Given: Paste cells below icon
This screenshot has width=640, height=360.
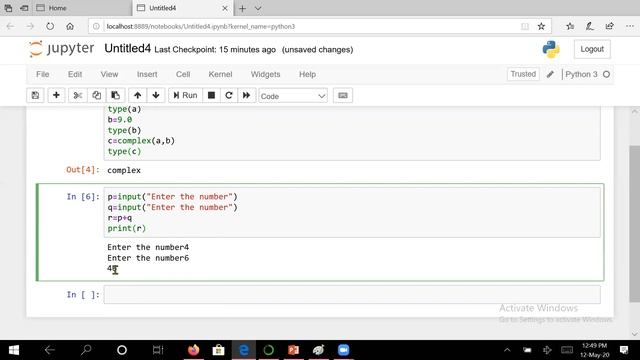Looking at the screenshot, I should (x=116, y=96).
